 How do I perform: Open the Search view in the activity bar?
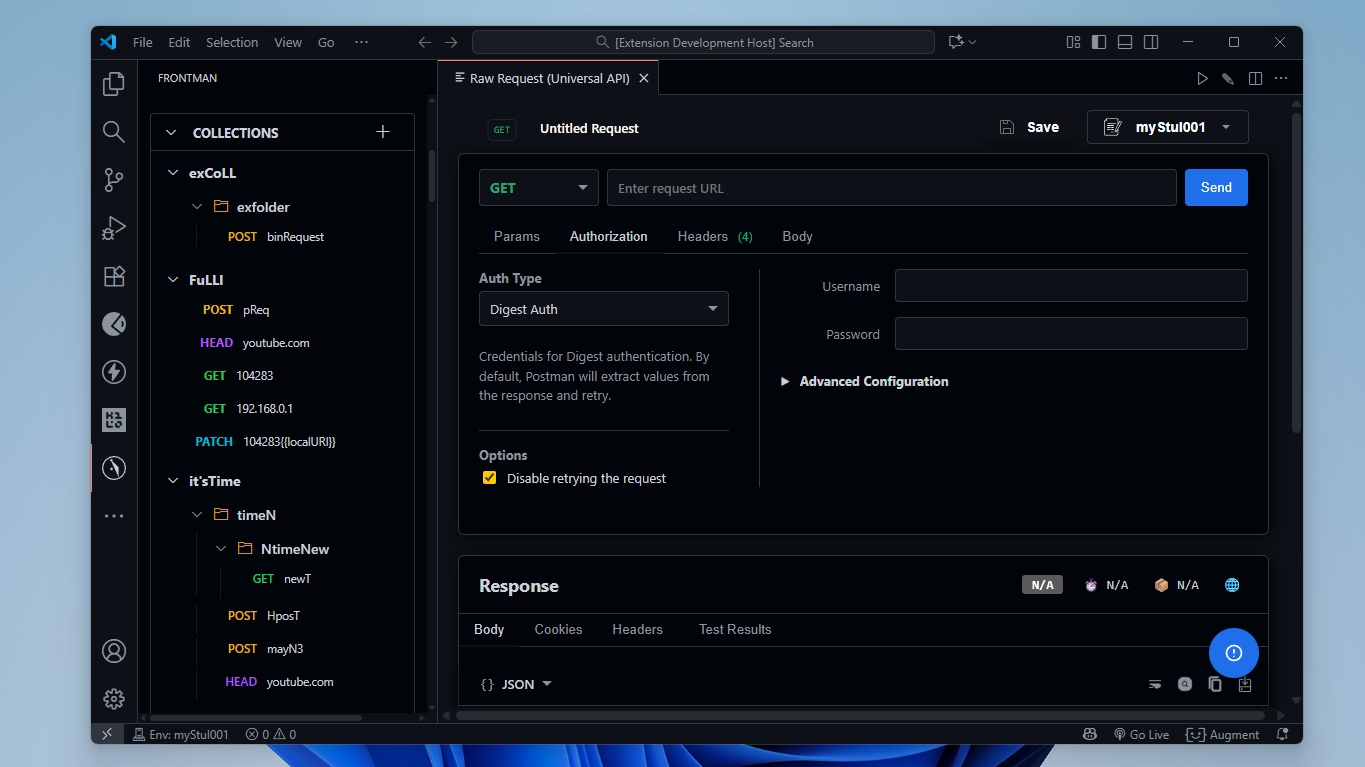click(x=114, y=132)
